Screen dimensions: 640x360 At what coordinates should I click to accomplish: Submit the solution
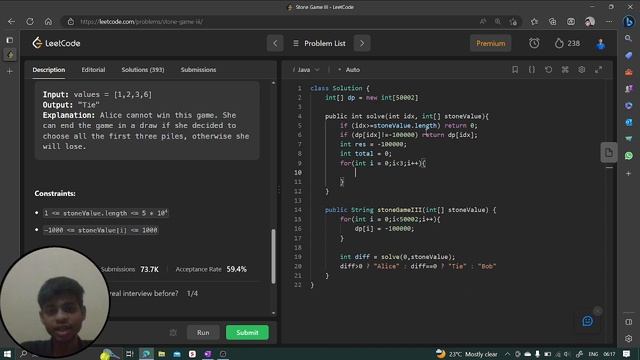point(247,333)
